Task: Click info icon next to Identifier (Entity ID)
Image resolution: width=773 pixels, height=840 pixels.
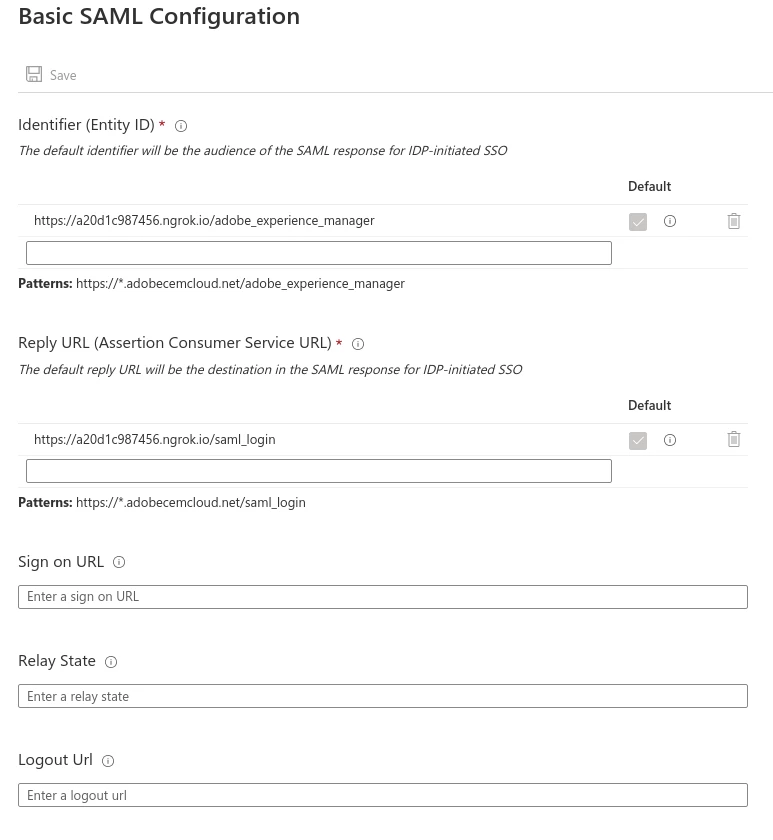Action: 181,126
